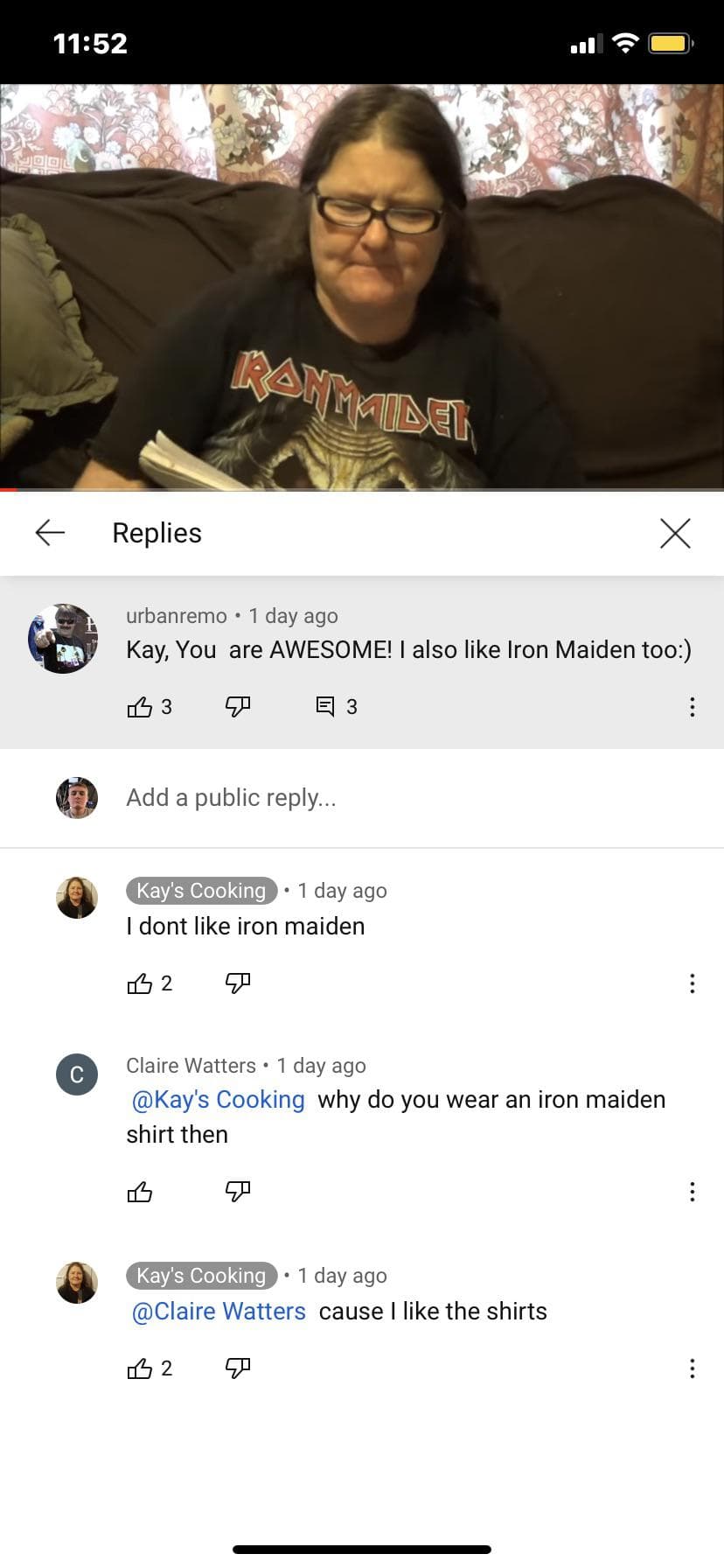Screen dimensions: 724x1568
Task: Like urbanremo's comment with thumbs up
Action: [140, 707]
